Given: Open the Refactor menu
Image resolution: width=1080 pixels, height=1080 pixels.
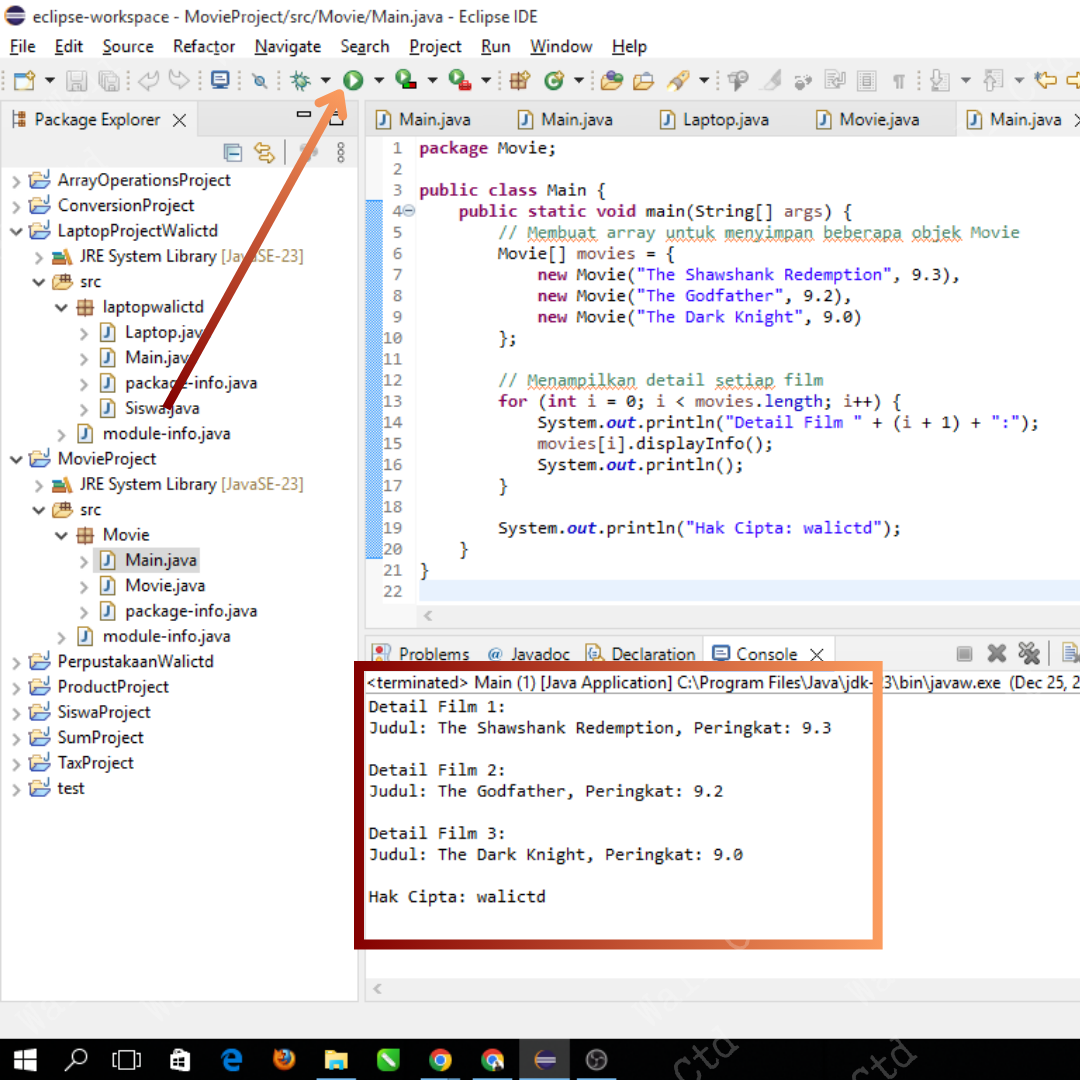Looking at the screenshot, I should click(x=204, y=46).
